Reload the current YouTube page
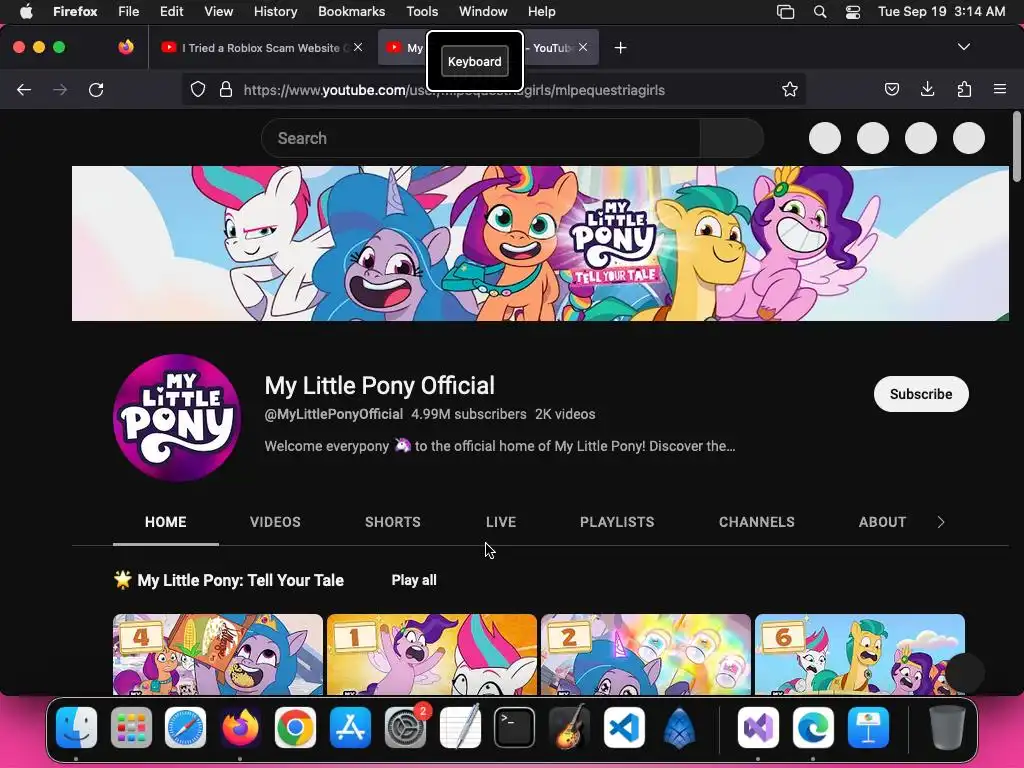1024x768 pixels. (x=96, y=89)
